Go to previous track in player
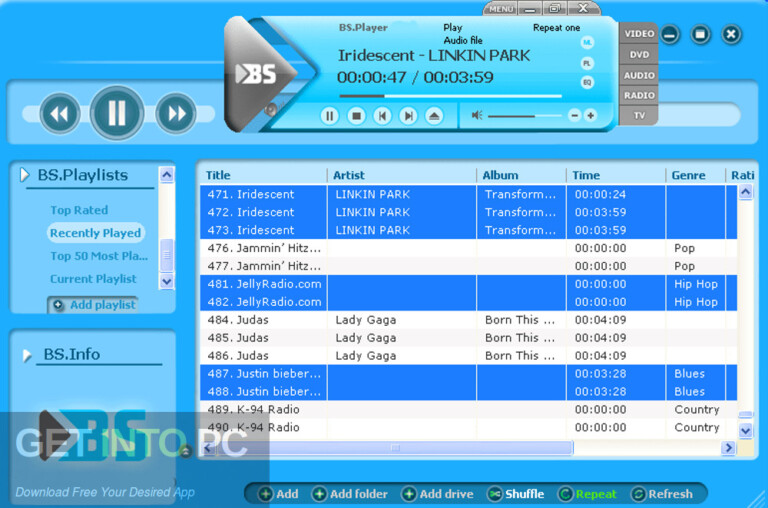Image resolution: width=768 pixels, height=508 pixels. click(x=382, y=116)
